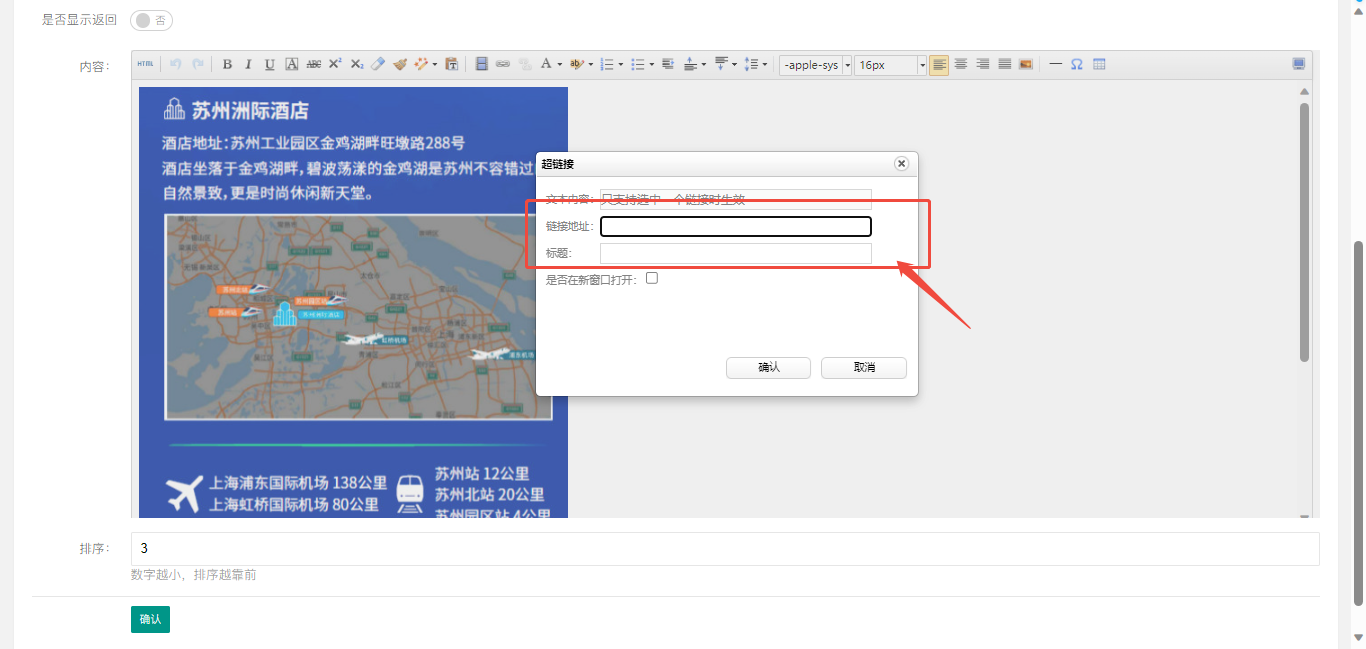This screenshot has height=649, width=1366.
Task: Center-align text in the editor
Action: click(x=961, y=64)
